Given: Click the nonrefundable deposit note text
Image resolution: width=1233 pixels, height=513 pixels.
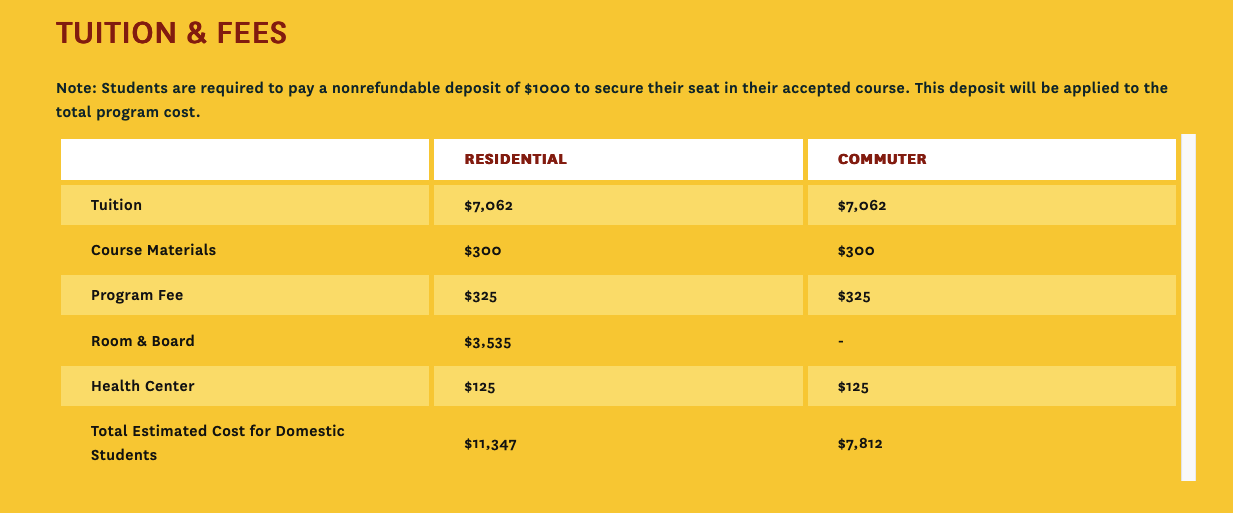Looking at the screenshot, I should [612, 100].
